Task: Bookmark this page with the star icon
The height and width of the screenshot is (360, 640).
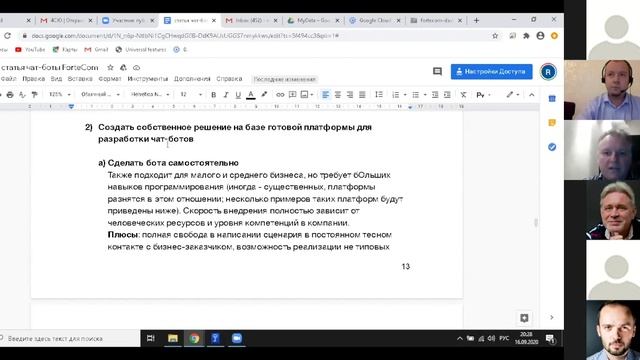Action: point(495,36)
